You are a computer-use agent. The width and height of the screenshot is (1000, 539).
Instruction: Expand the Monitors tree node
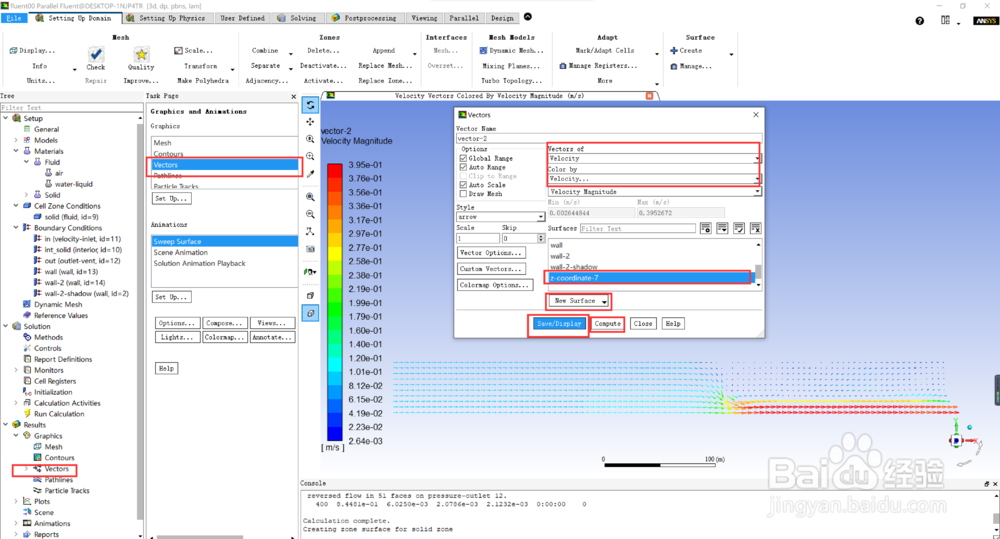tap(16, 370)
